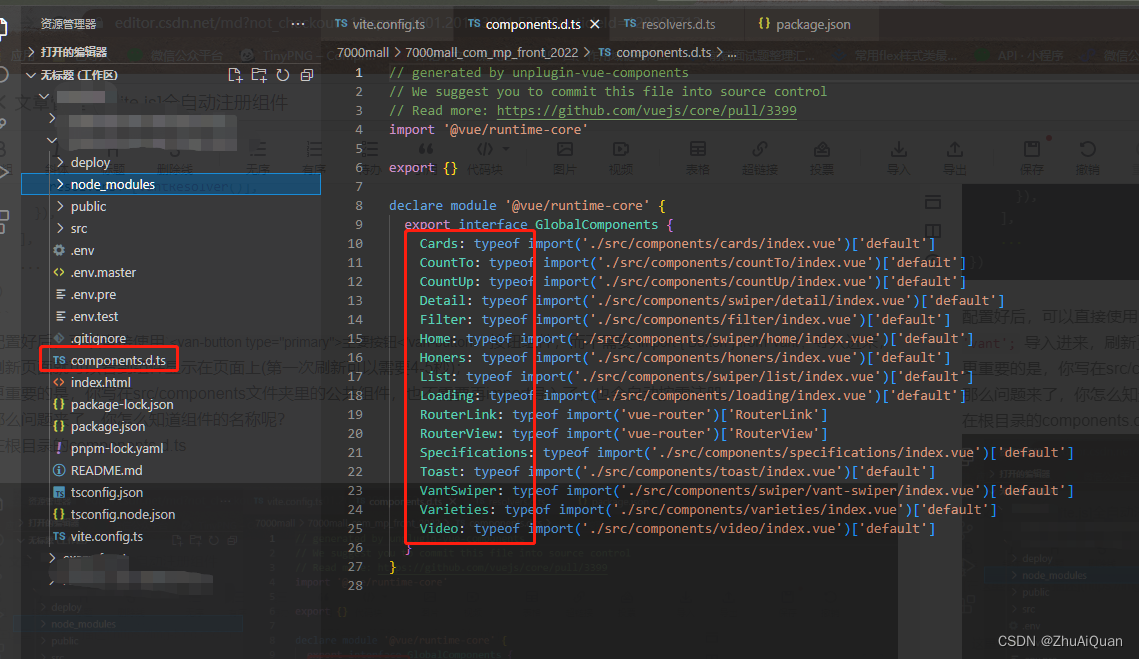
Task: Click 7000mall in the breadcrumb path
Action: [364, 52]
